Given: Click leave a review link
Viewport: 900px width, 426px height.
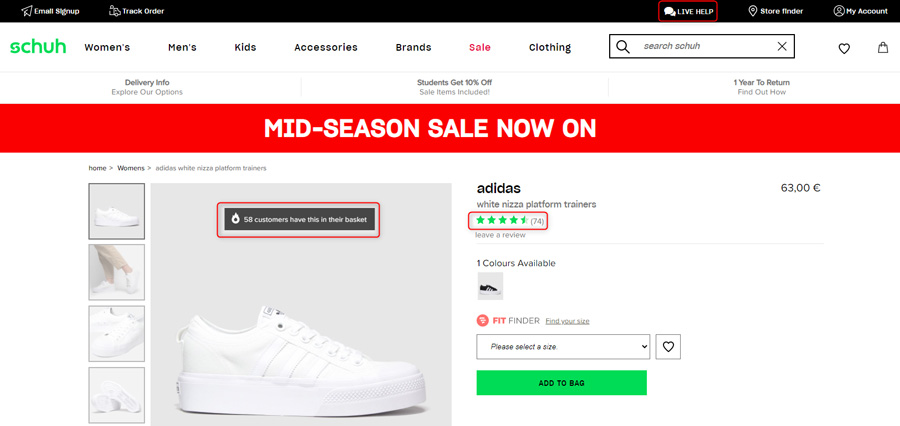Looking at the screenshot, I should click(500, 235).
